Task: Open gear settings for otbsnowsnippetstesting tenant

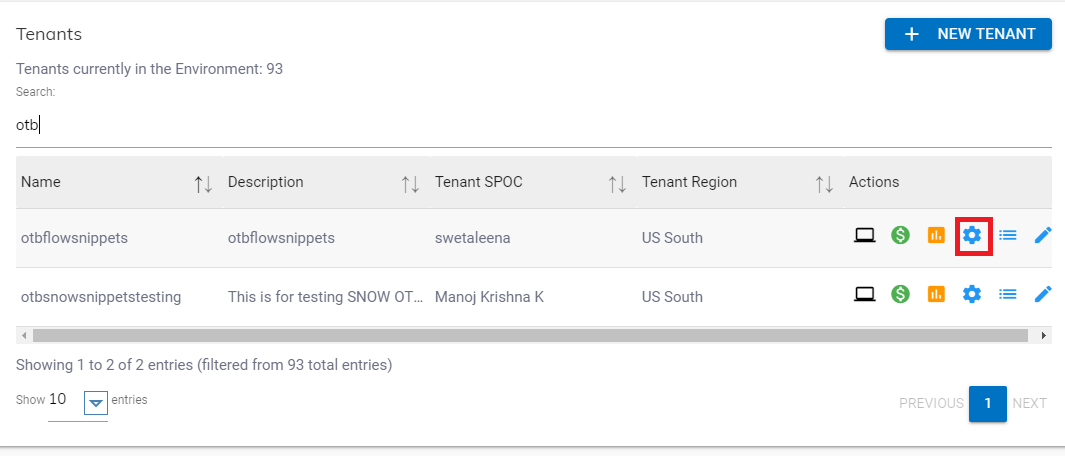Action: point(972,294)
